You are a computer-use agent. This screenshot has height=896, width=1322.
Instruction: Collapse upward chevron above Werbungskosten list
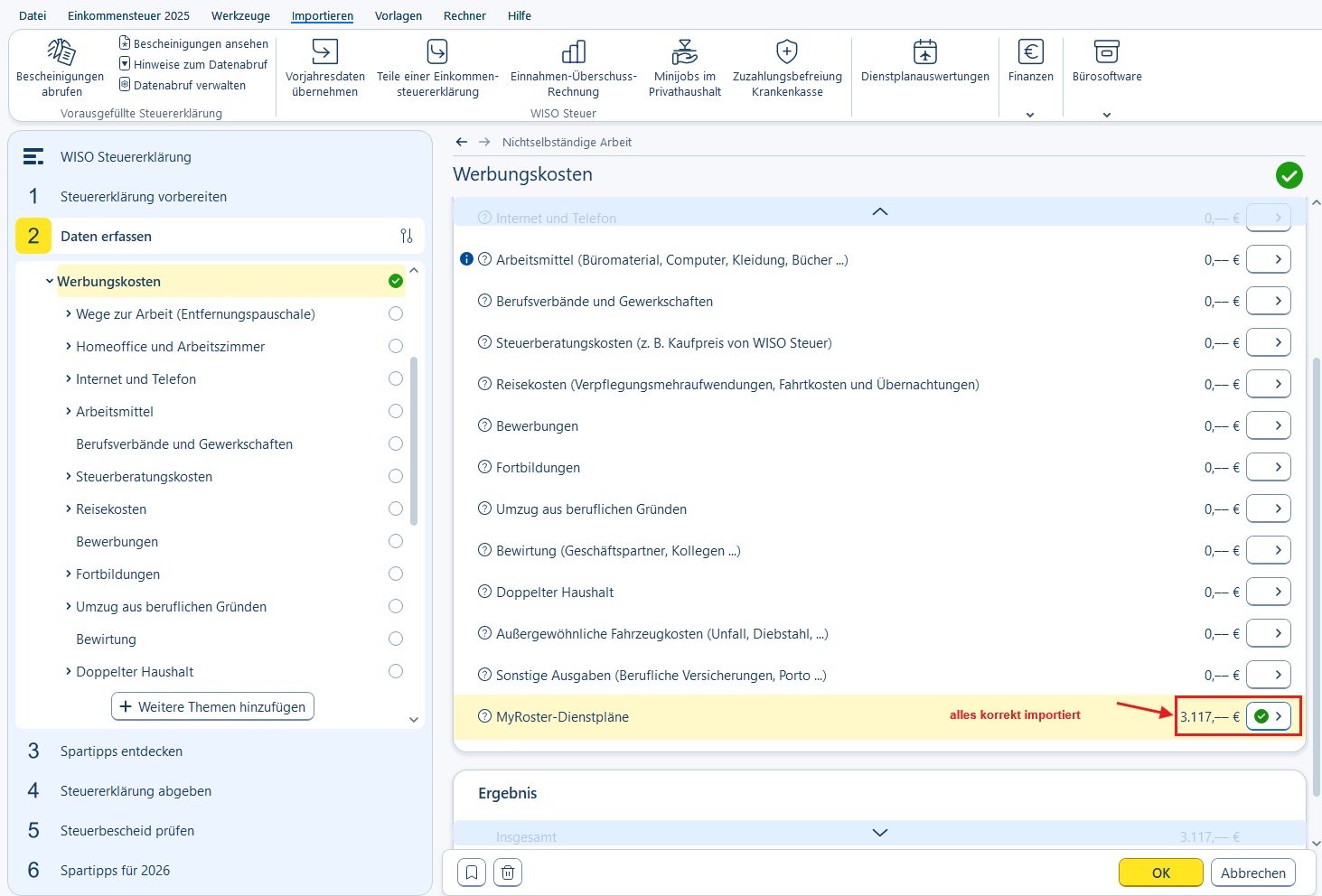pyautogui.click(x=879, y=211)
